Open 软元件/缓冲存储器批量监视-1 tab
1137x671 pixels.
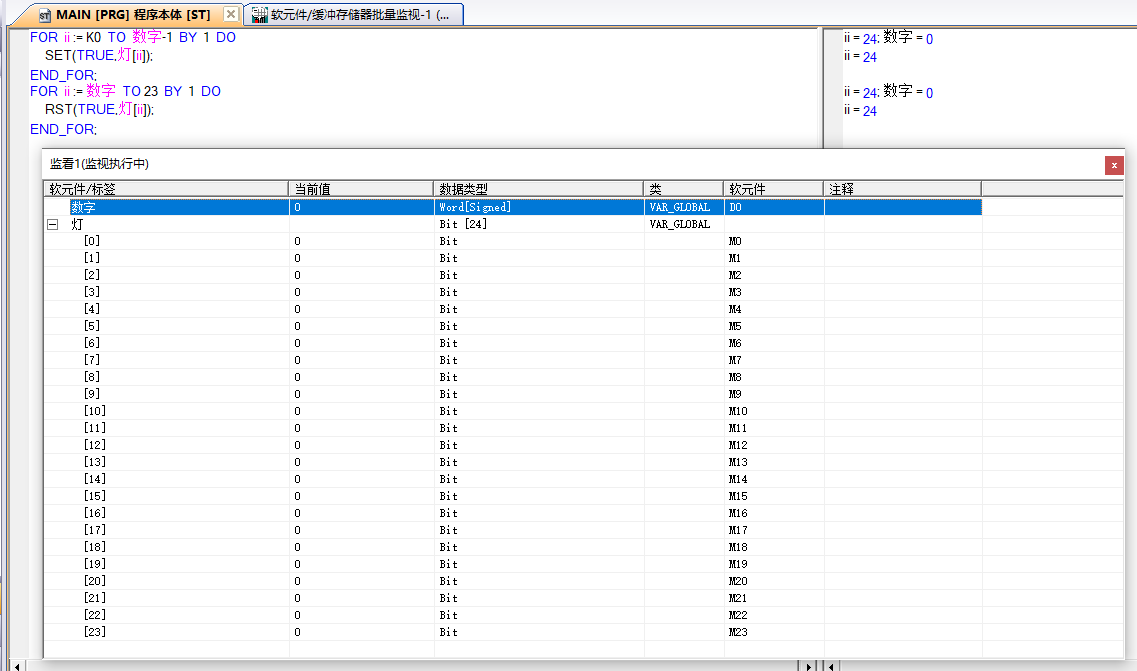tap(359, 15)
